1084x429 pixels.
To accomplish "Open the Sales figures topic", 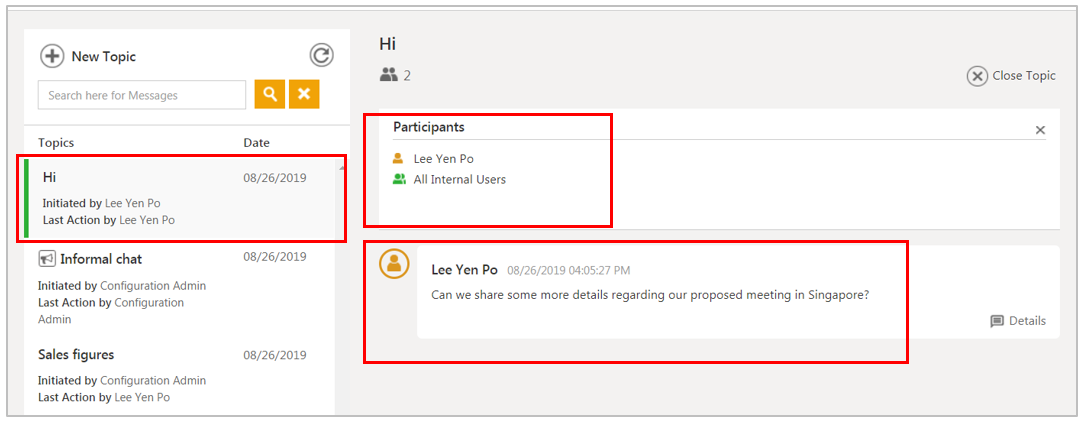I will tap(76, 354).
